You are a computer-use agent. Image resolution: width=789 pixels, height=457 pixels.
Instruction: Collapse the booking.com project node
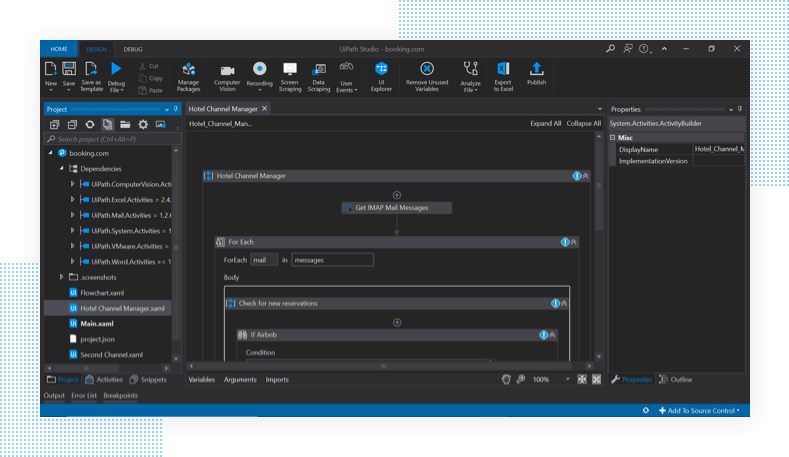[50, 153]
